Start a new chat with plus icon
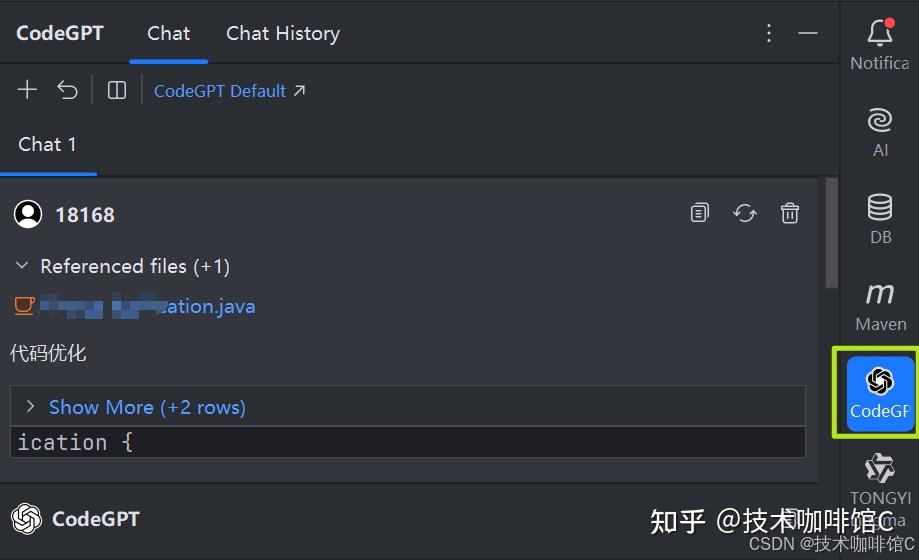The width and height of the screenshot is (919, 560). coord(27,90)
